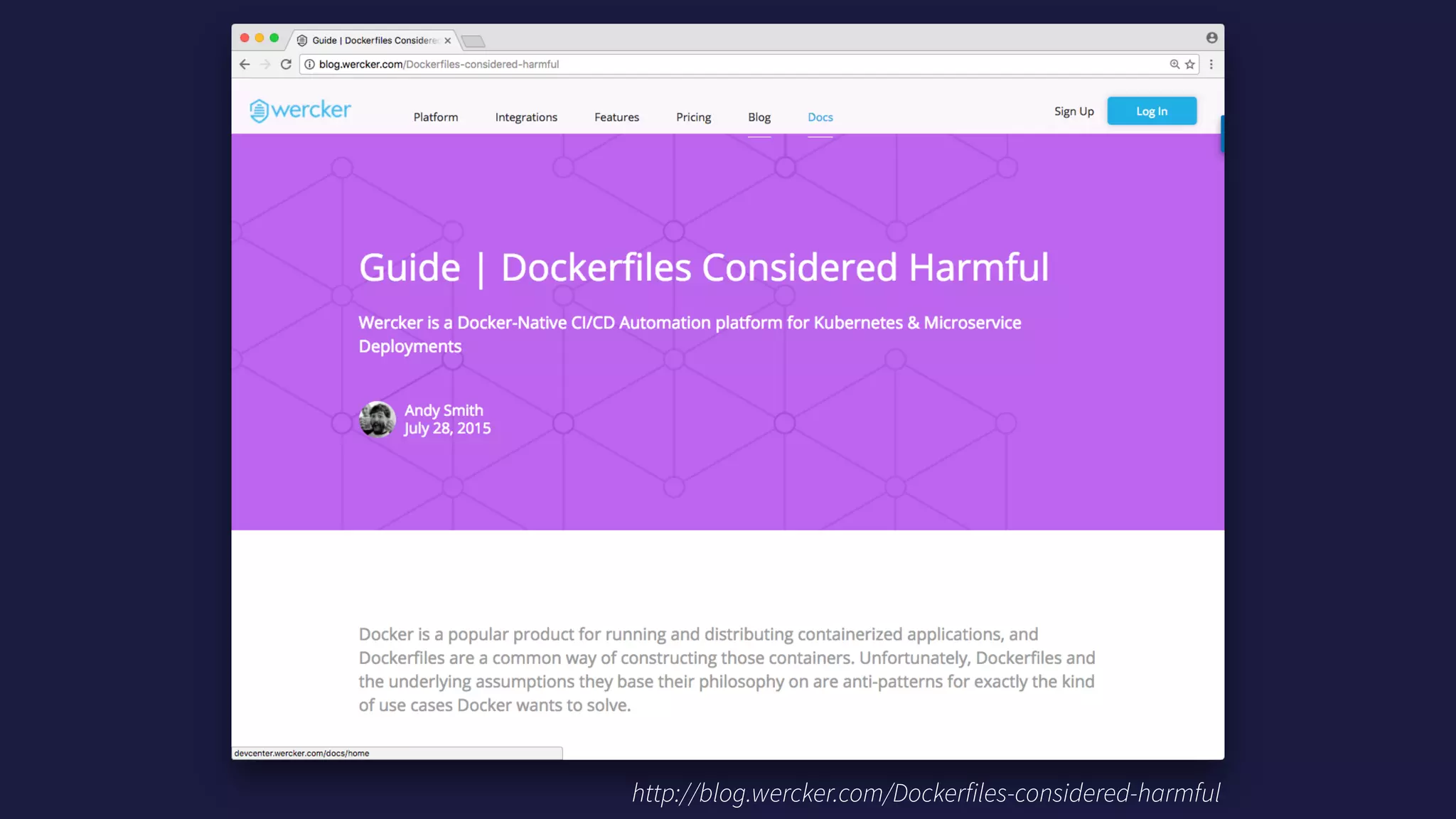Minimize the window with yellow button

(259, 38)
